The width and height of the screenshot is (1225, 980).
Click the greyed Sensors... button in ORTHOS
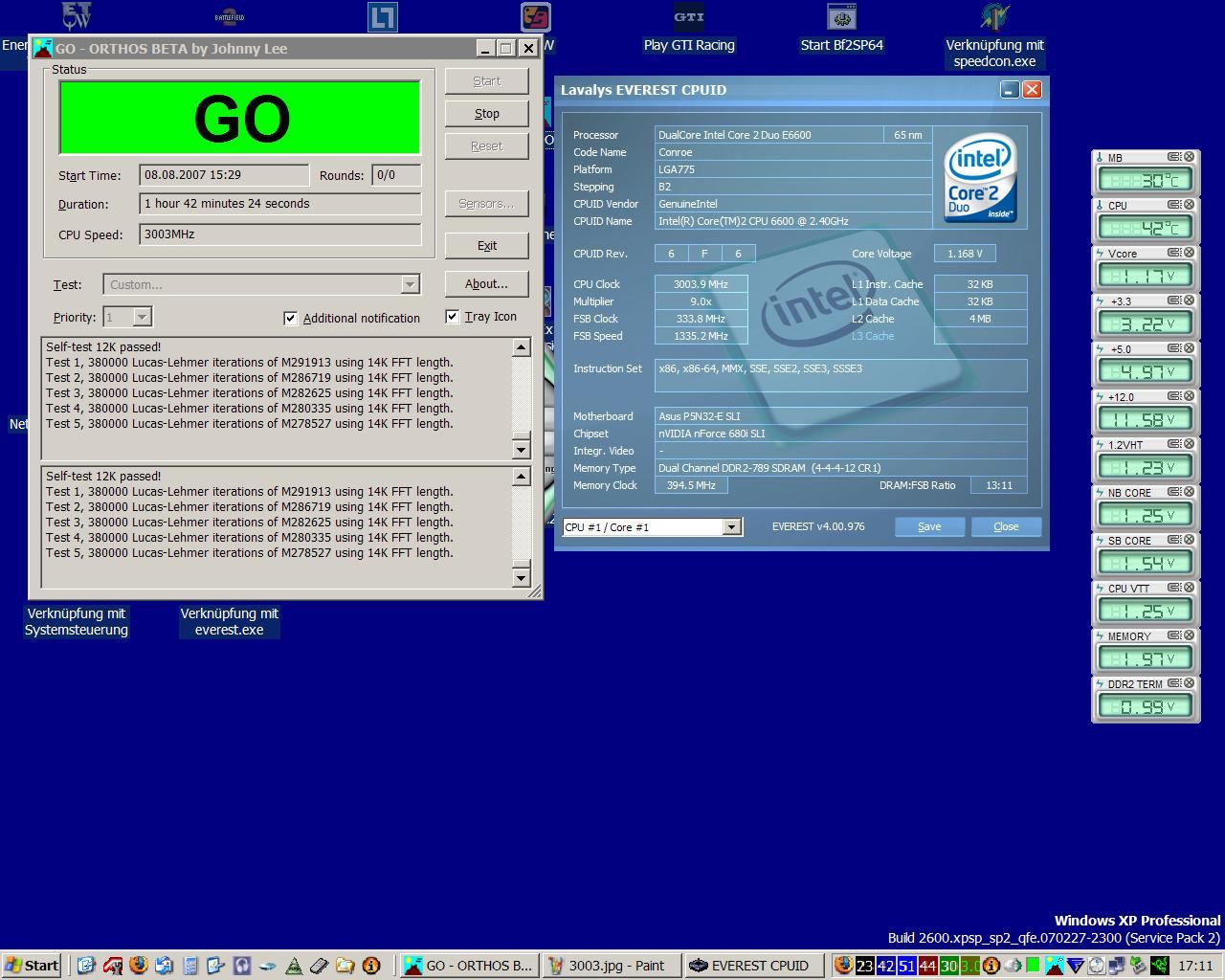pos(486,203)
